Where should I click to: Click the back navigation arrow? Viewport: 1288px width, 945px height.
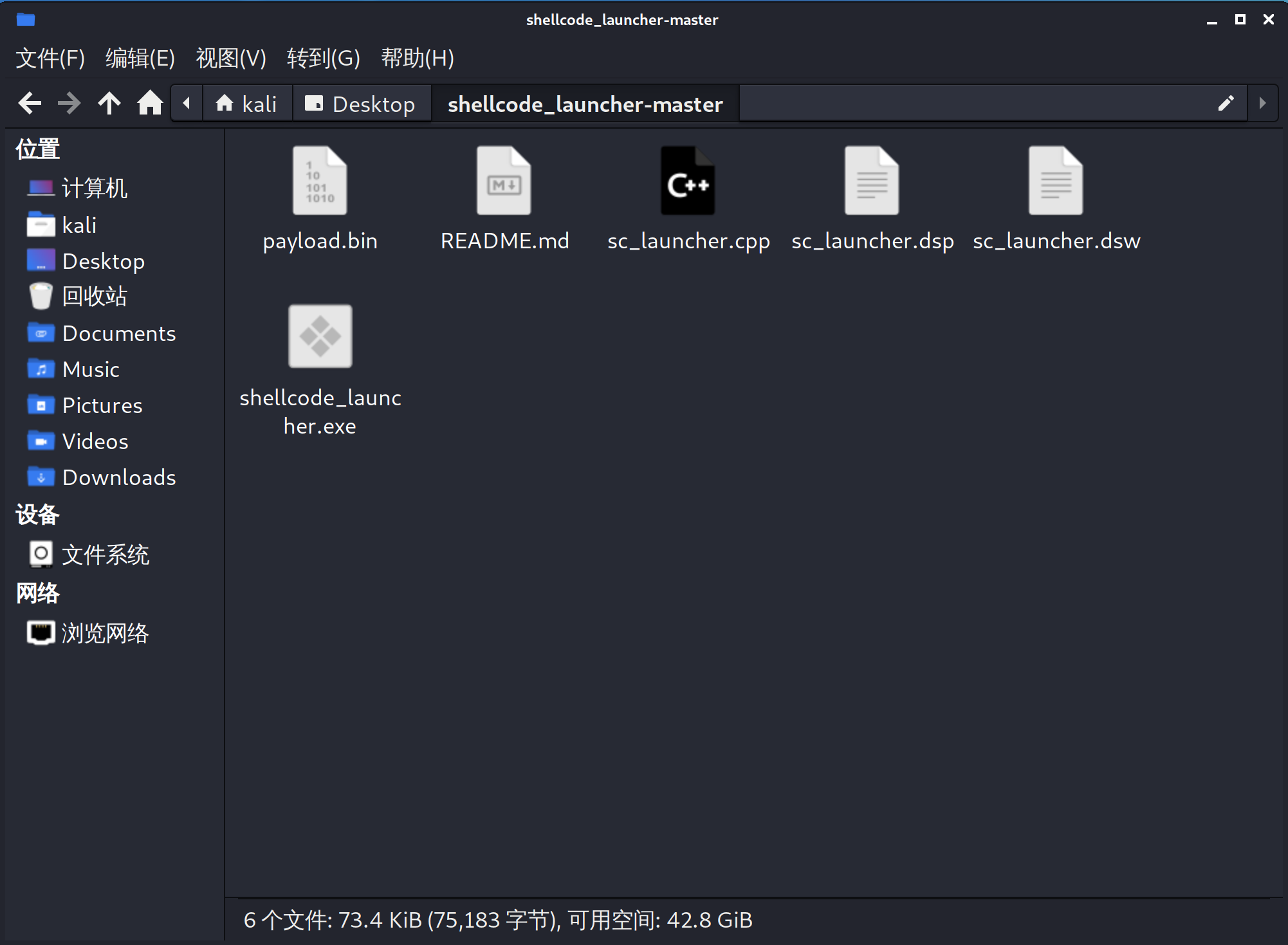point(30,103)
